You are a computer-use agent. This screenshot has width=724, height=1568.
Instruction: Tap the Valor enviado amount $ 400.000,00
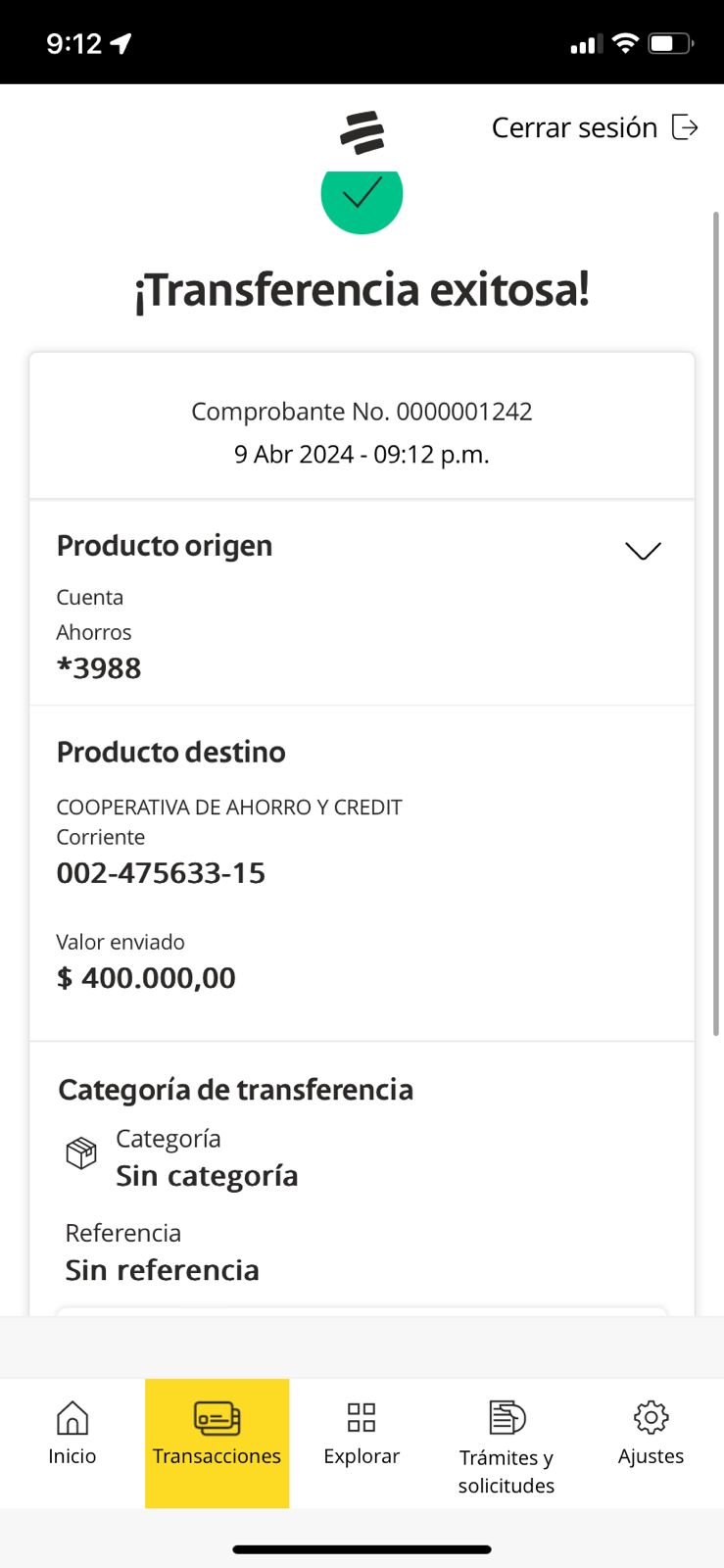(x=147, y=978)
